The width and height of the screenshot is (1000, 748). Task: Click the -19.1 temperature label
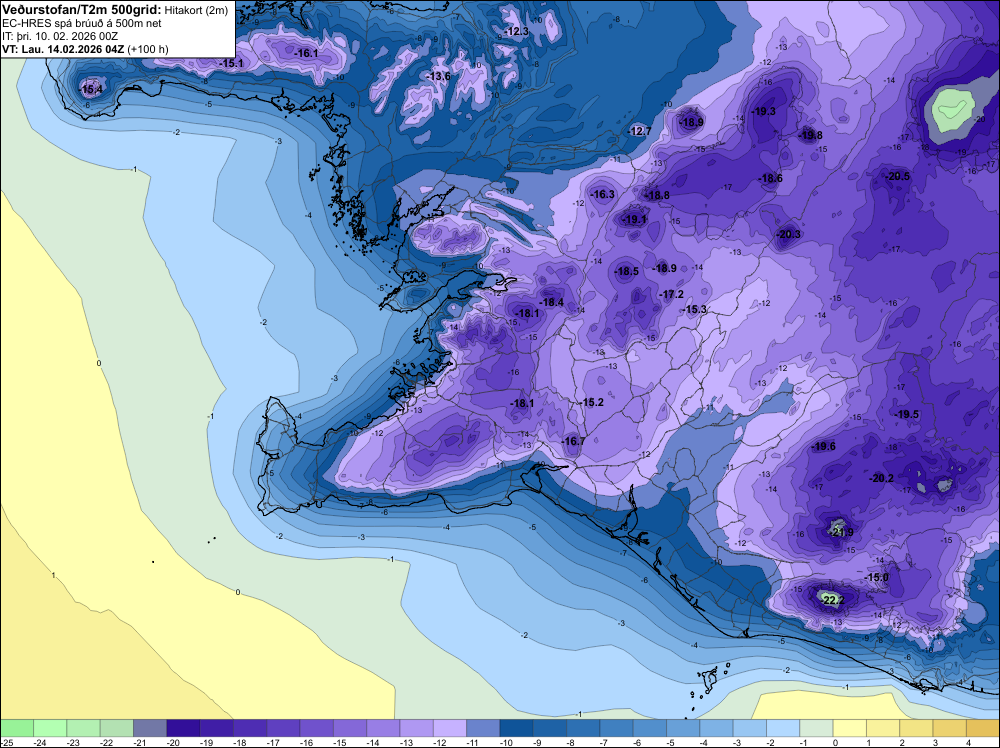(634, 220)
